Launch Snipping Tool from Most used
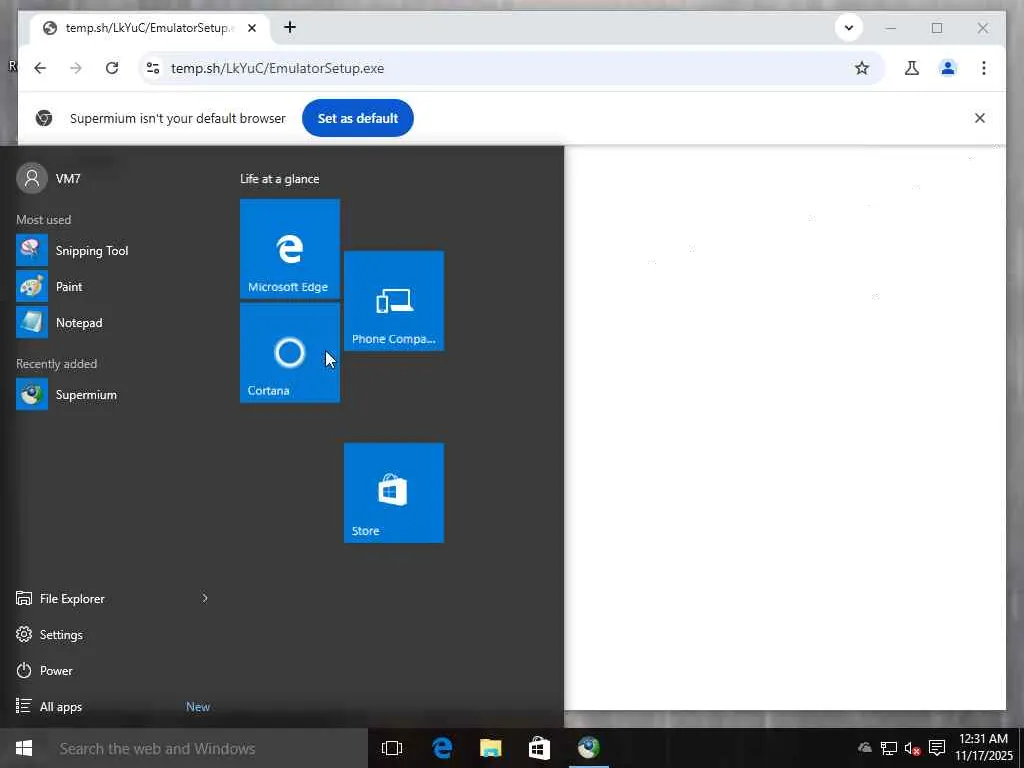 coord(111,251)
